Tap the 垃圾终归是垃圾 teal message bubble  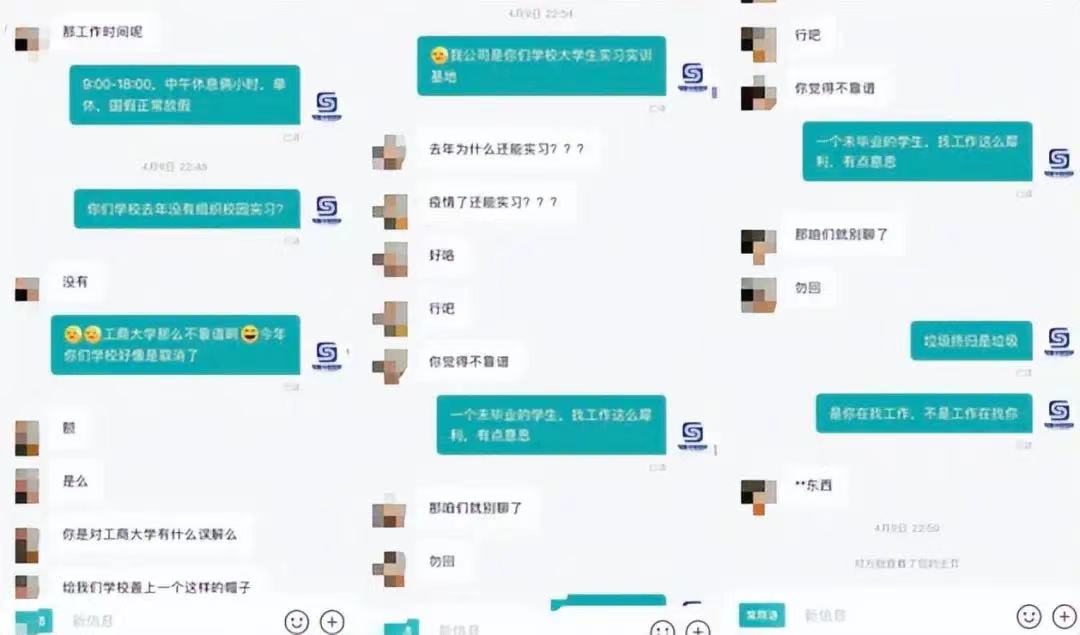(971, 340)
